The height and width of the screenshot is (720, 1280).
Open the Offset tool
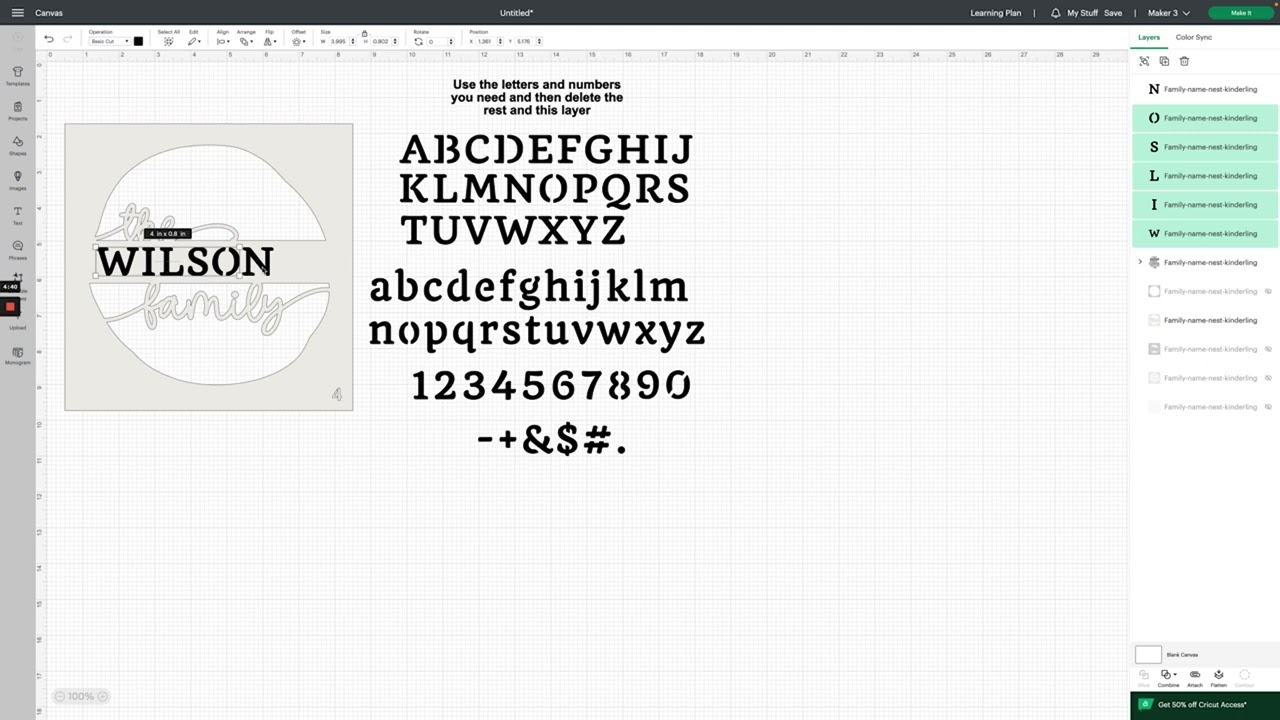pos(298,41)
